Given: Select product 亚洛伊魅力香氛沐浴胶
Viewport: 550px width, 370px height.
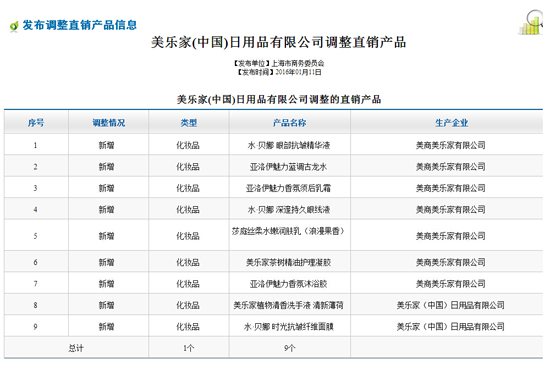Looking at the screenshot, I should click(288, 284).
